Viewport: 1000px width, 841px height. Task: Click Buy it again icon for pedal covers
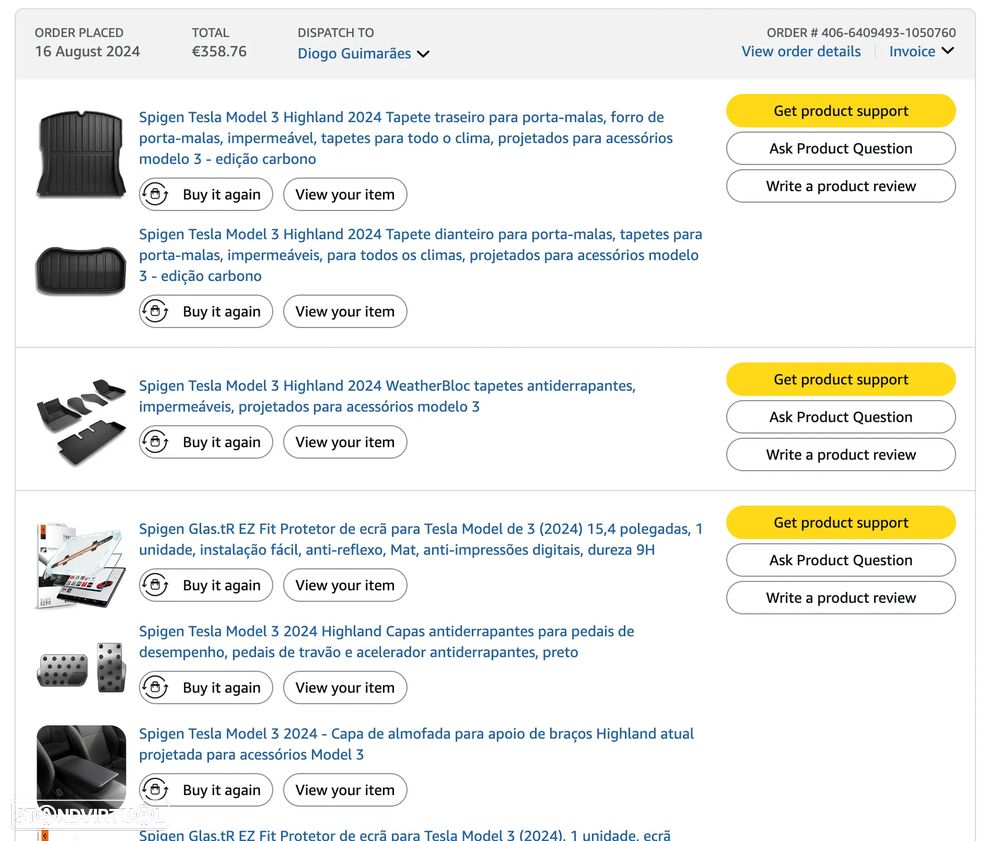tap(155, 688)
